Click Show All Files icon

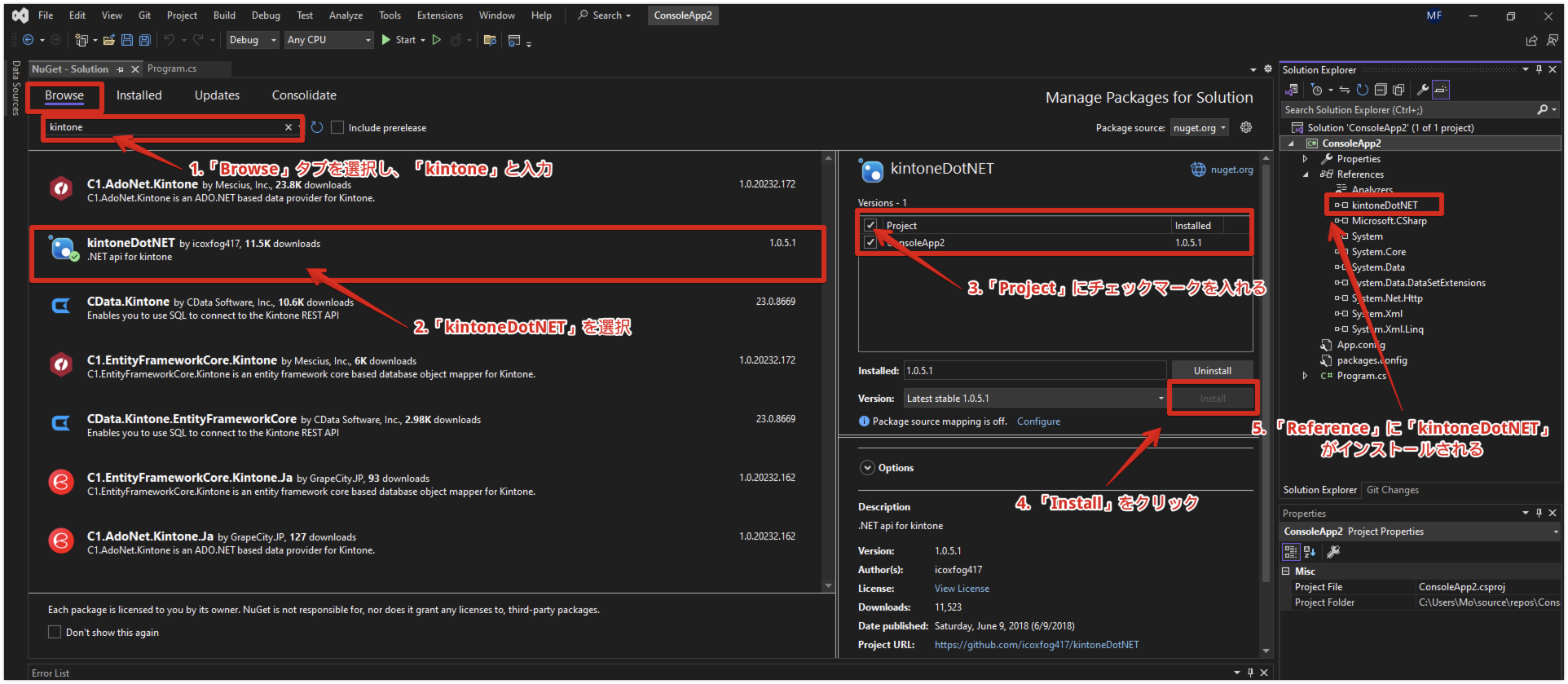coord(1398,90)
